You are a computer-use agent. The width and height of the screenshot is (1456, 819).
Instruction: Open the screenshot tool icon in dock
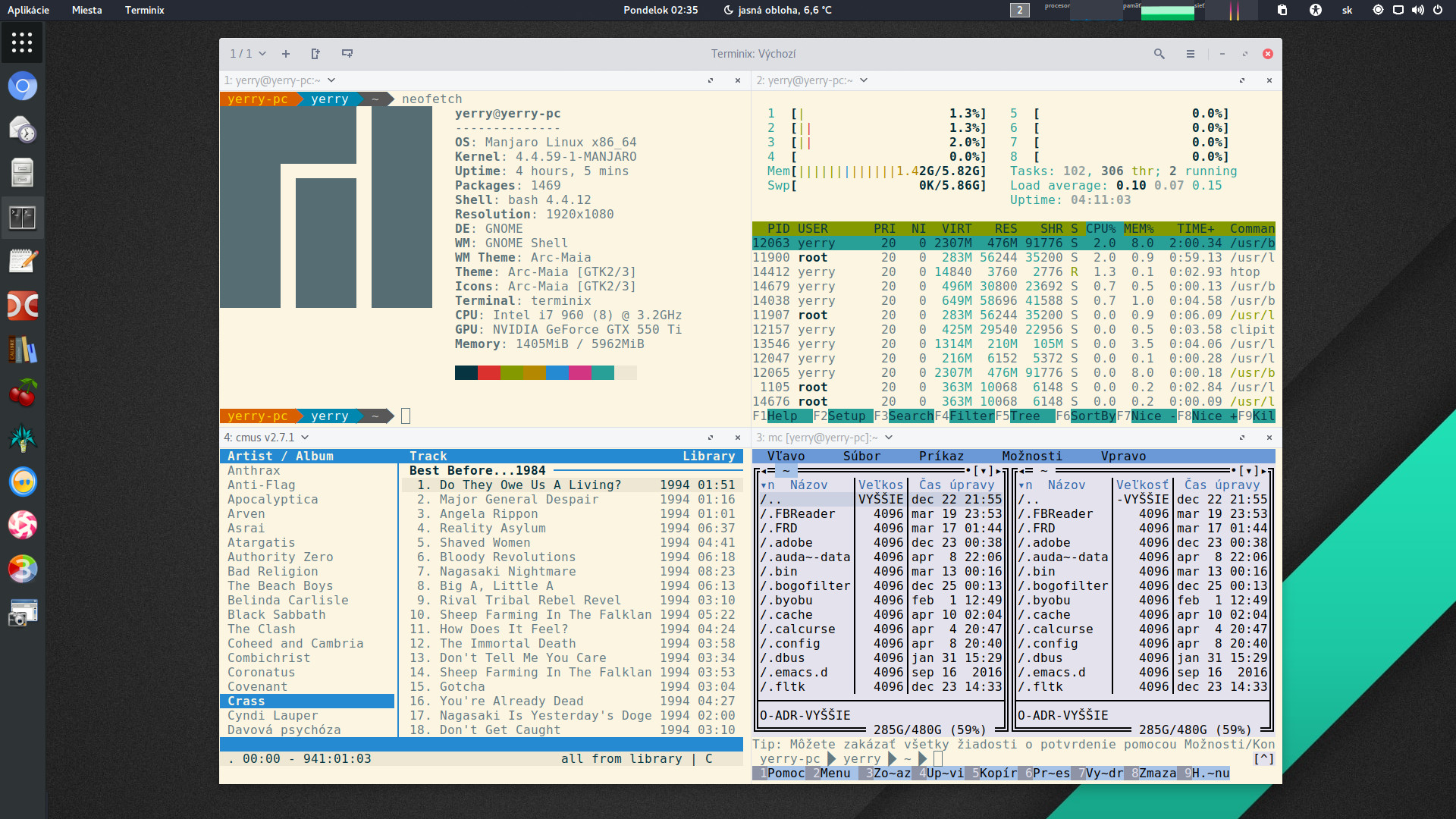(23, 613)
